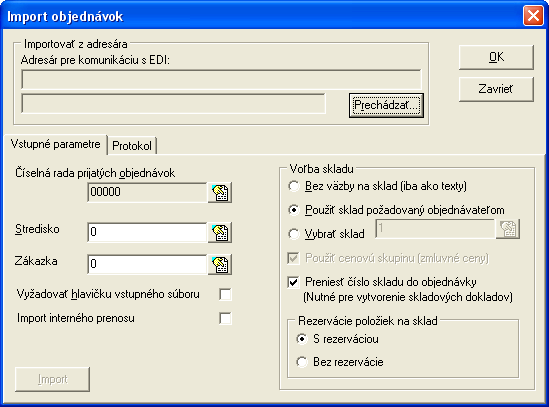Select S rezerváciou radio option

tap(302, 339)
